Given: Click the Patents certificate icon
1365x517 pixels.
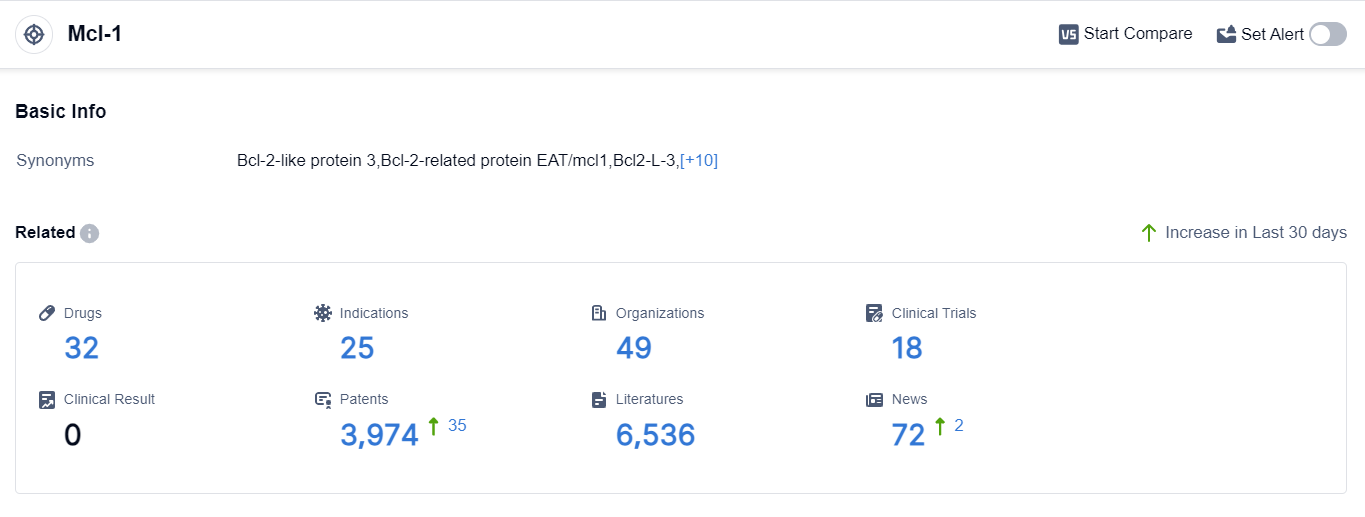Looking at the screenshot, I should tap(322, 400).
